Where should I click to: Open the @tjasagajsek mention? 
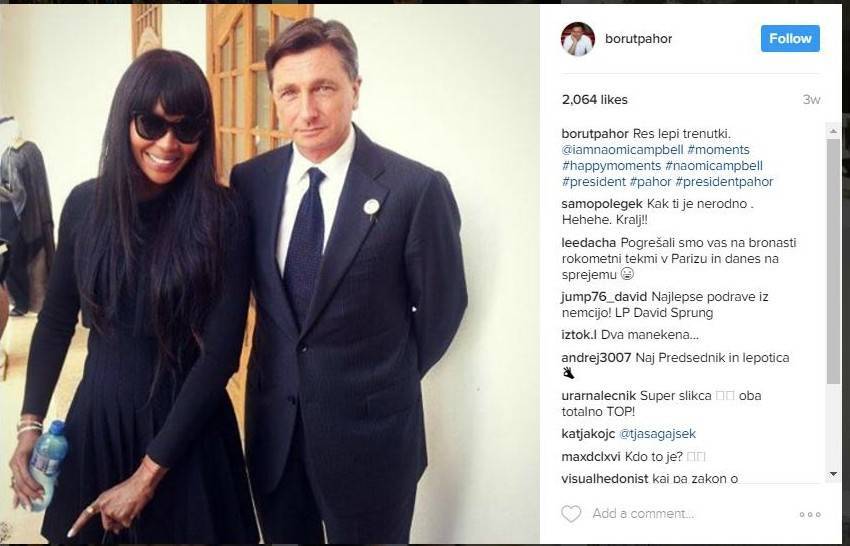click(x=657, y=434)
